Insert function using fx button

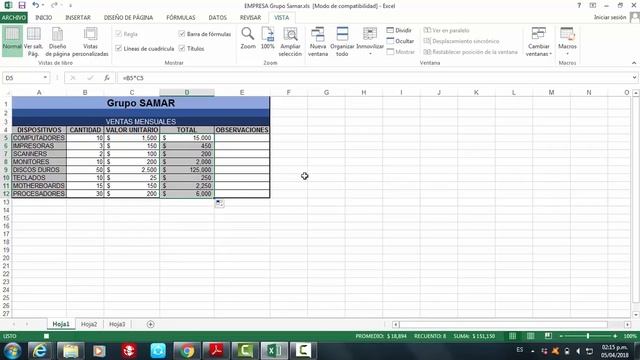(107, 78)
